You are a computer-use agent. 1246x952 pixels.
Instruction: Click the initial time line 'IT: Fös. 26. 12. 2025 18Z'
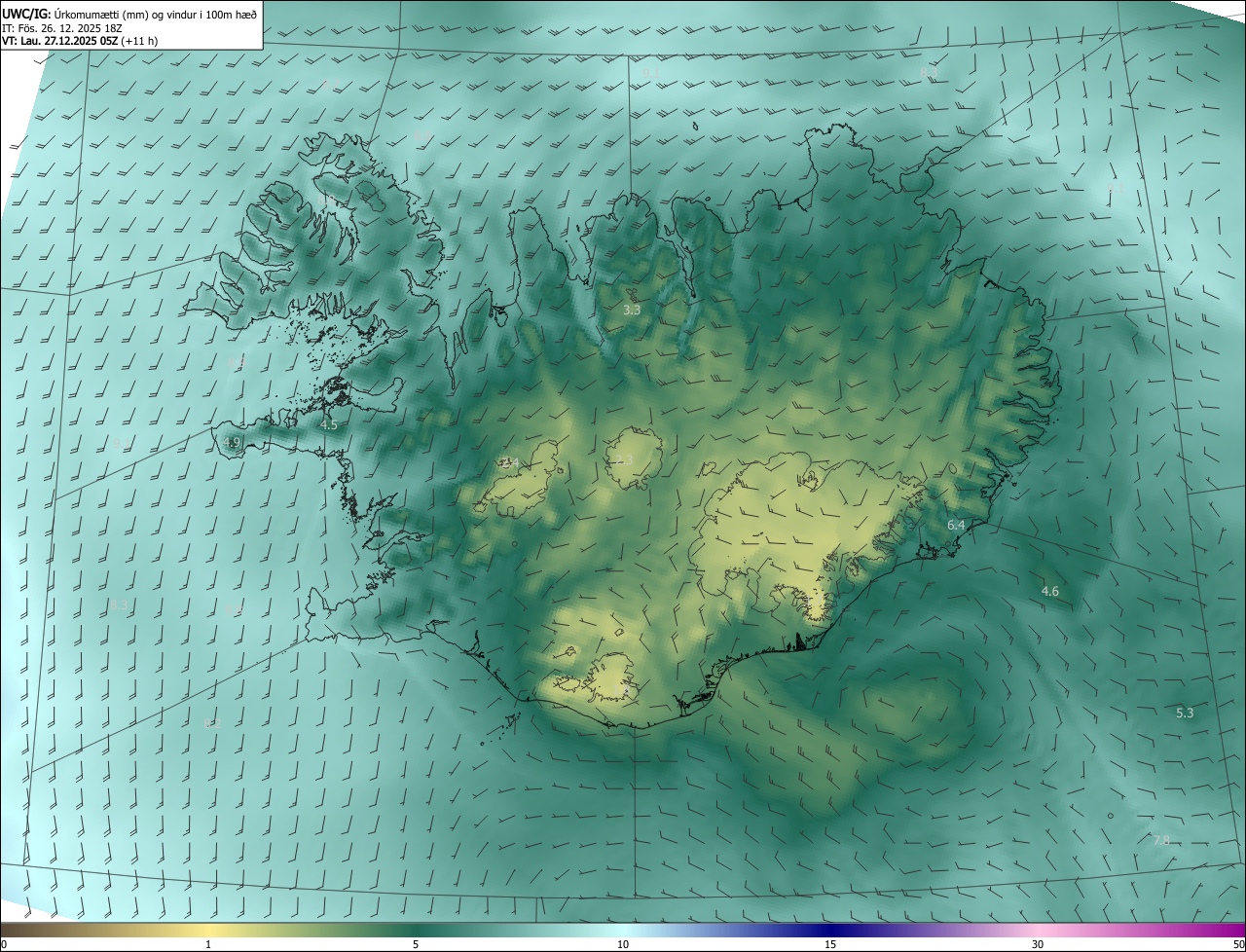tap(62, 28)
